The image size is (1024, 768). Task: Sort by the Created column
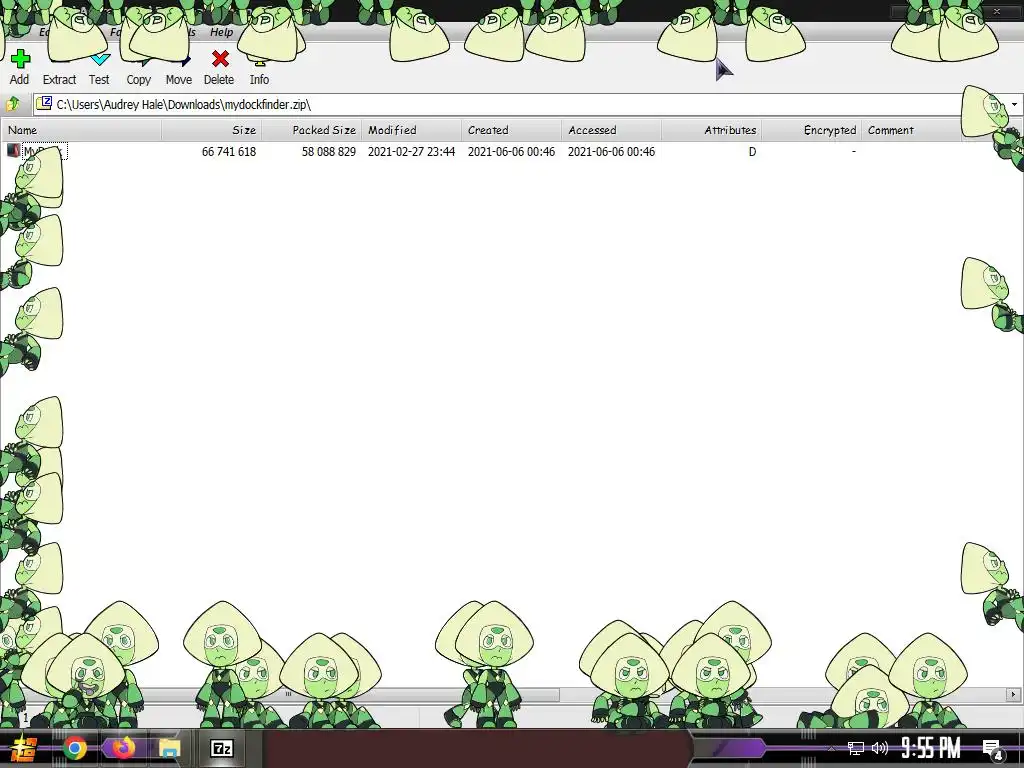point(511,130)
